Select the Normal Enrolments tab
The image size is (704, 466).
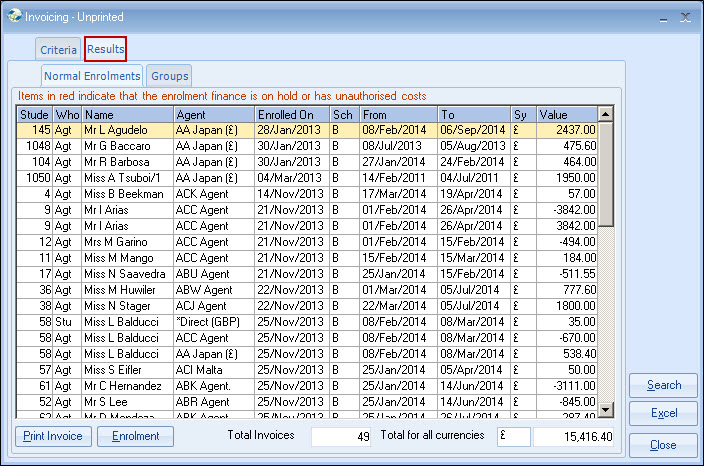(92, 76)
